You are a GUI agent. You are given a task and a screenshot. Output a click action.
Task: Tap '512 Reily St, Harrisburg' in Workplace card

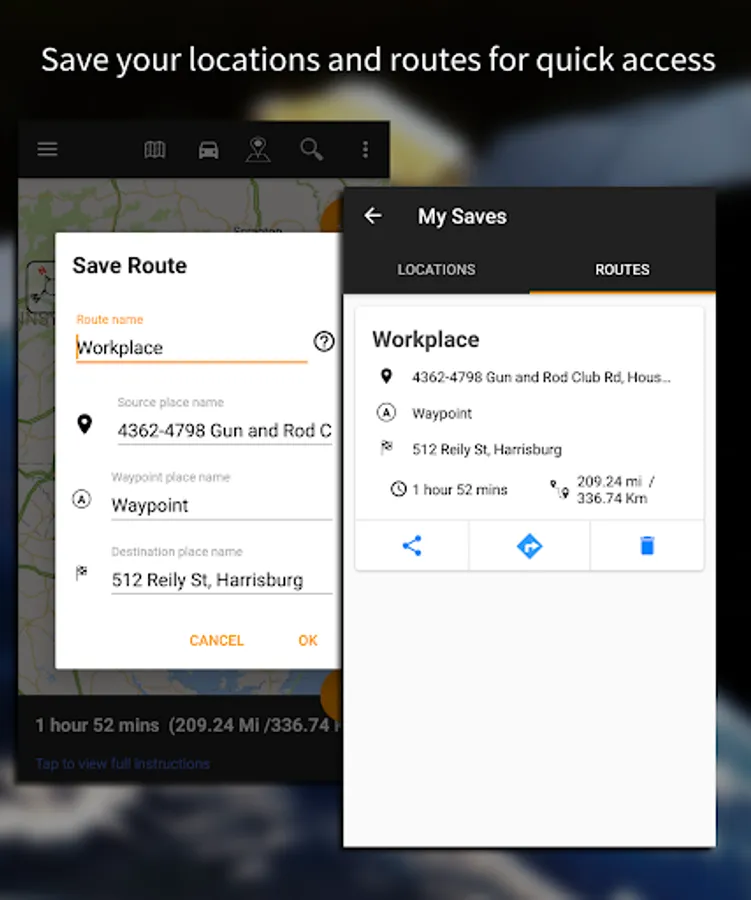[487, 449]
